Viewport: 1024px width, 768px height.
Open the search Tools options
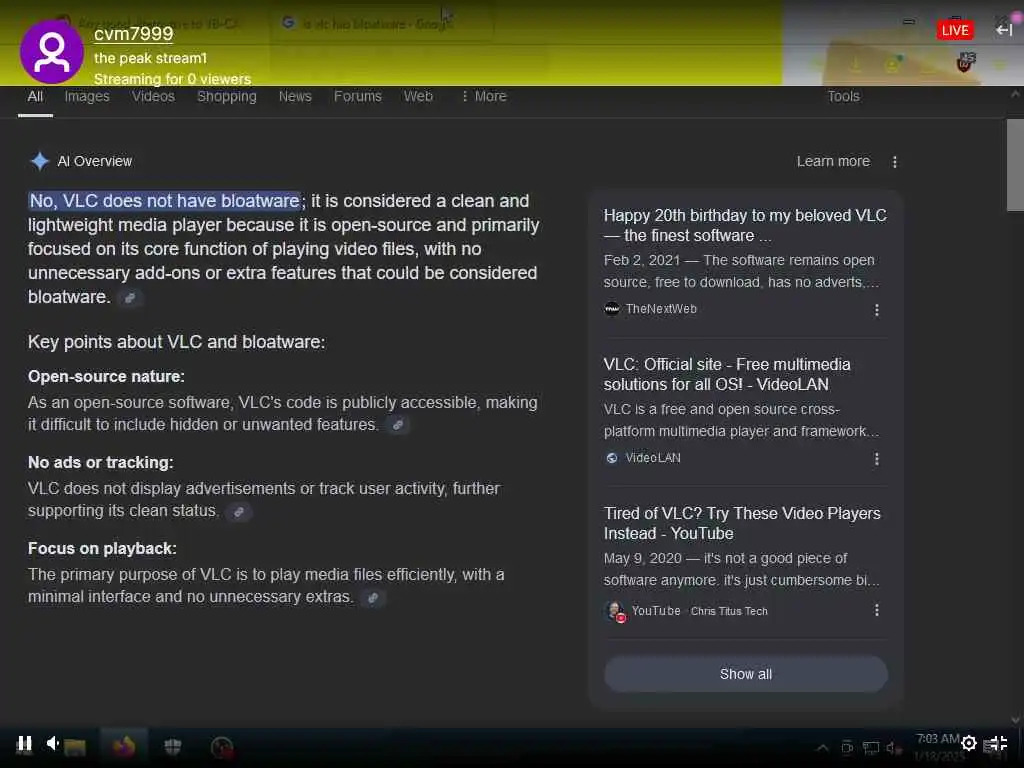point(843,97)
